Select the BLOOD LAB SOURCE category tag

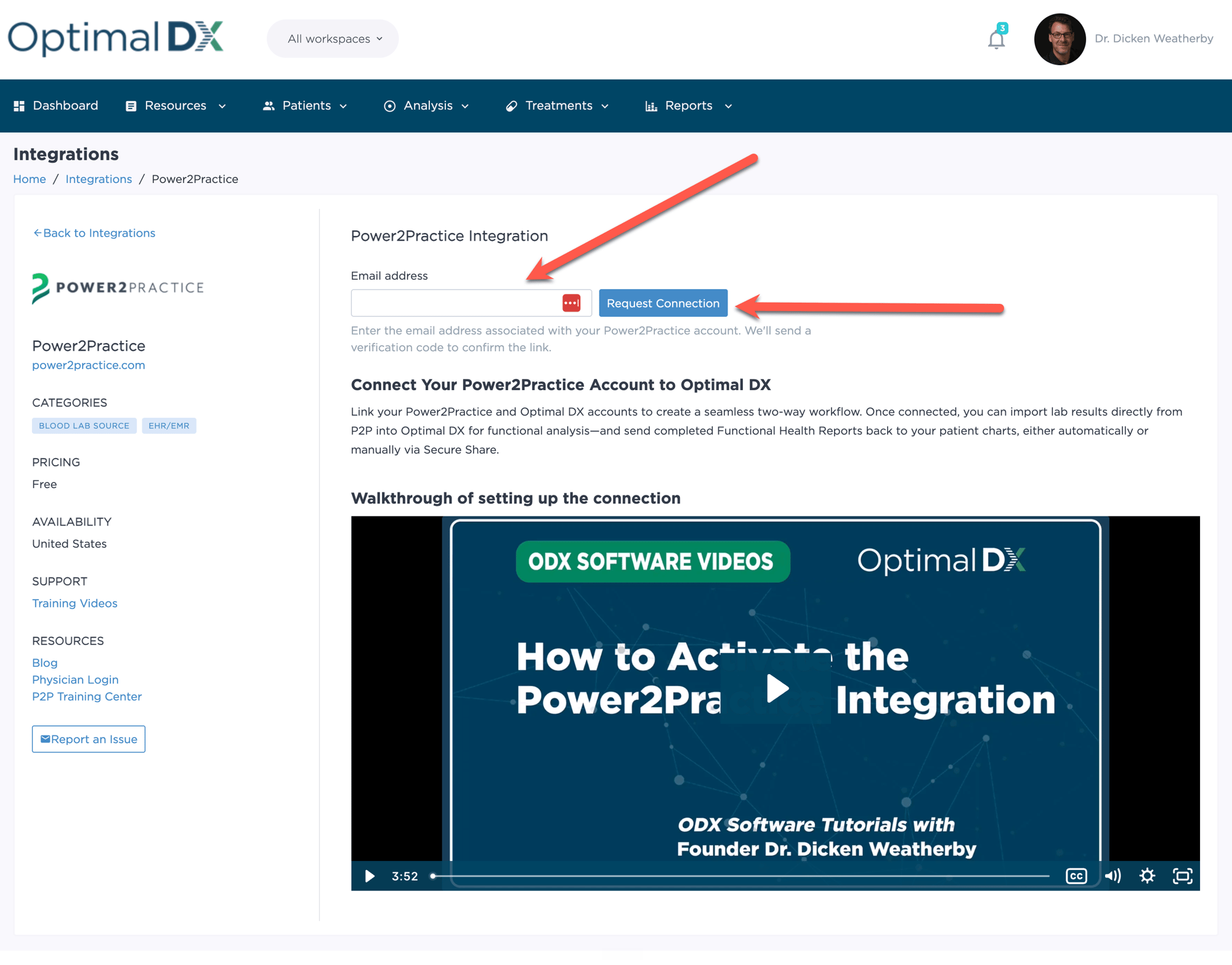pos(84,426)
